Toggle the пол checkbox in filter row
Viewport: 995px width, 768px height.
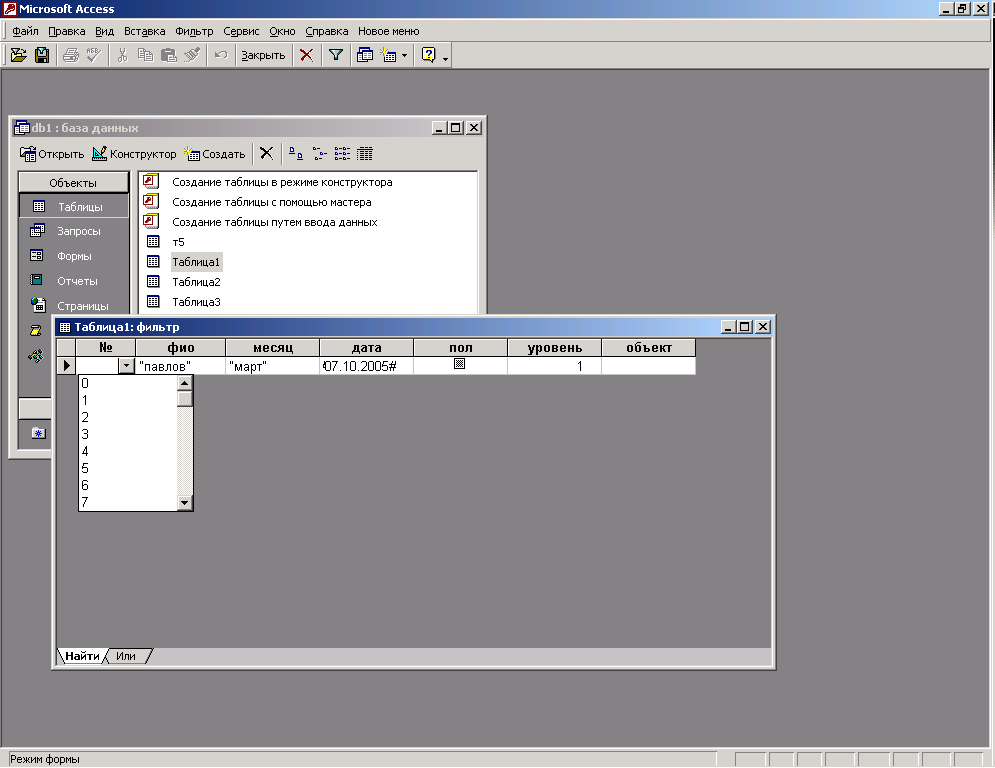pyautogui.click(x=459, y=364)
